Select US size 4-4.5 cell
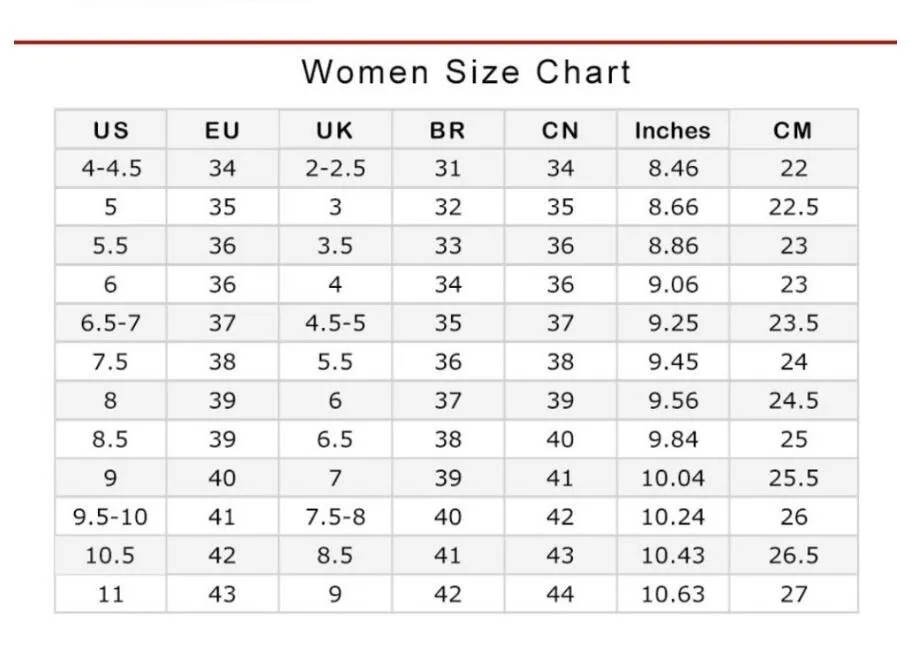 [x=111, y=168]
